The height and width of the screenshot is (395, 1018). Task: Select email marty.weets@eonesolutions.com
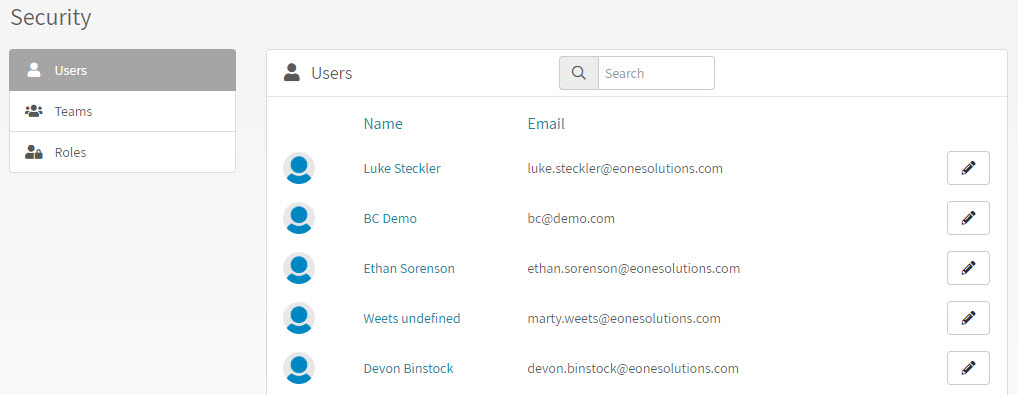(624, 318)
